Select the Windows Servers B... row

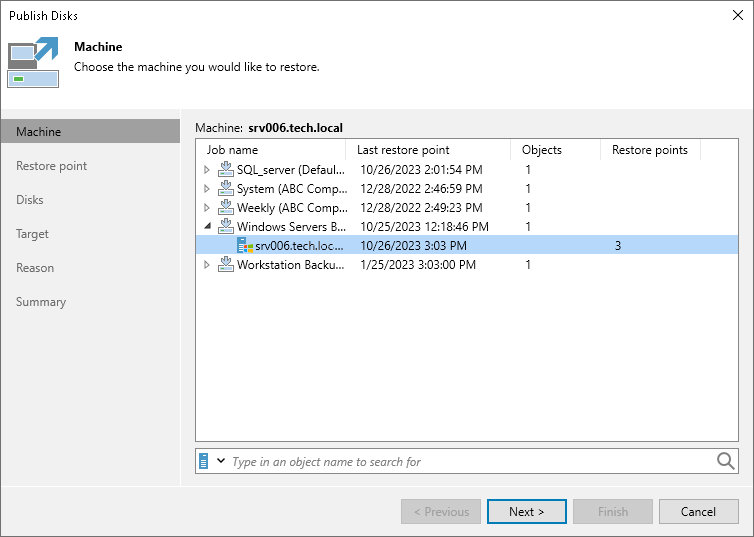[467, 226]
